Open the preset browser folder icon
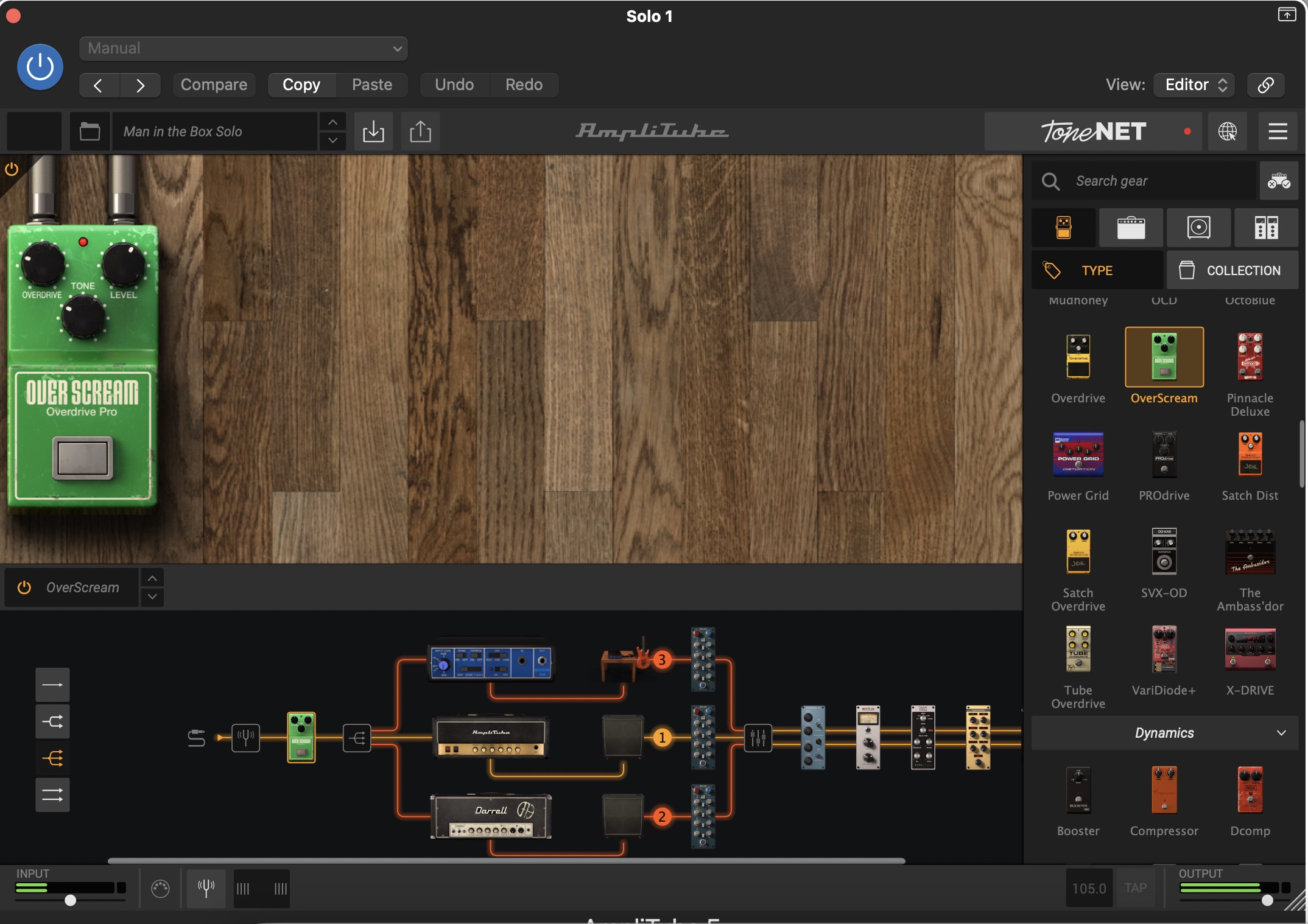Screen dimensions: 1308x924 (x=90, y=131)
